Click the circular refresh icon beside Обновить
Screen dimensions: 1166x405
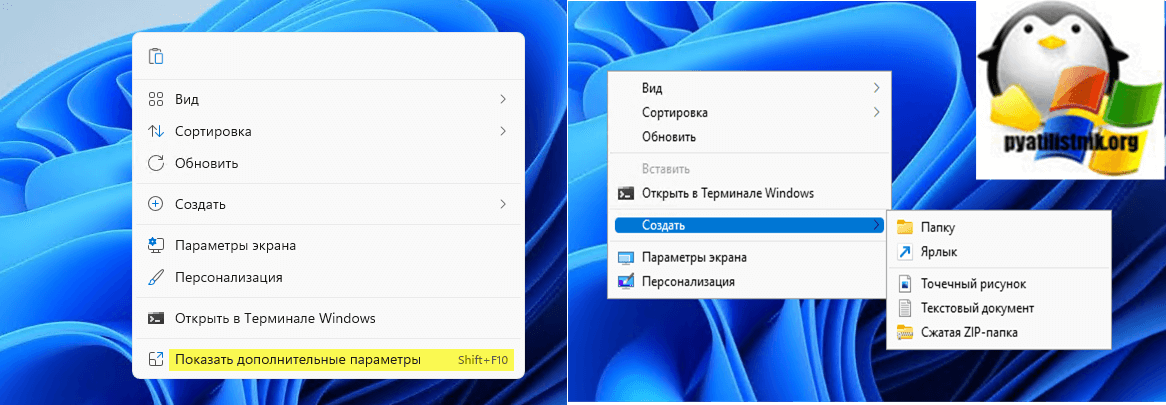click(x=155, y=163)
